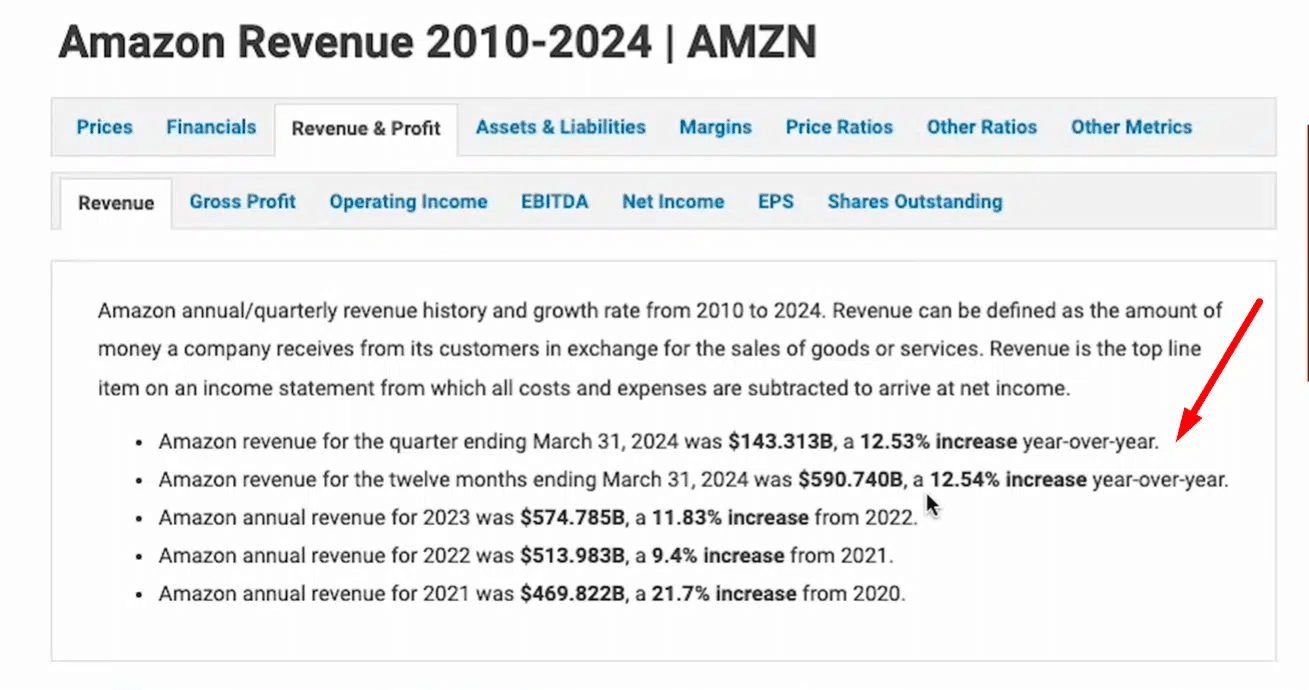The width and height of the screenshot is (1309, 690).
Task: Select the Revenue & Profit tab
Action: pyautogui.click(x=366, y=128)
